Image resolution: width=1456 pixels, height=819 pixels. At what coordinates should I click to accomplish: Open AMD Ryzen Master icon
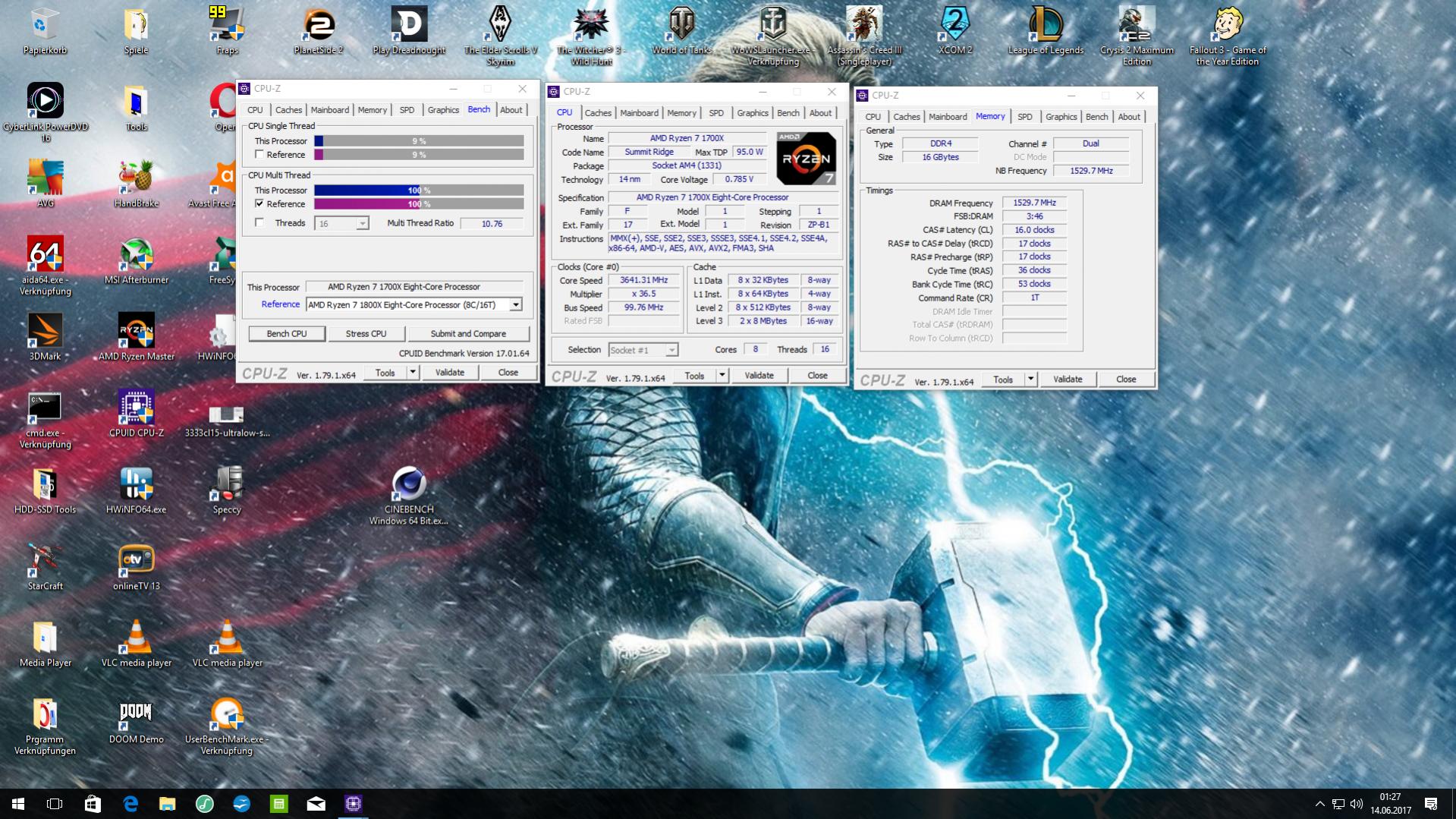pyautogui.click(x=136, y=337)
